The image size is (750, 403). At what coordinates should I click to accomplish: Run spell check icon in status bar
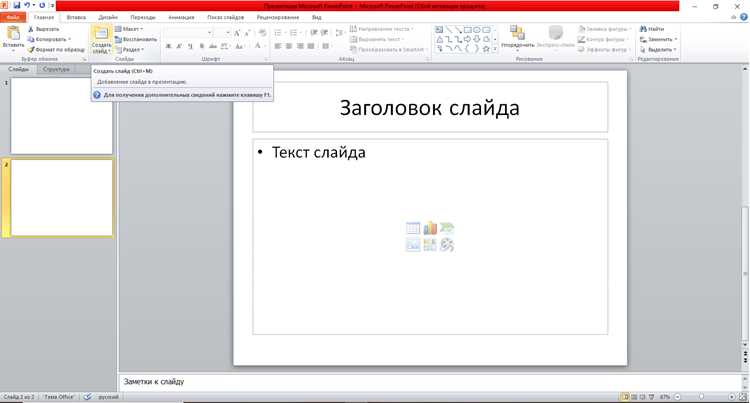point(88,397)
